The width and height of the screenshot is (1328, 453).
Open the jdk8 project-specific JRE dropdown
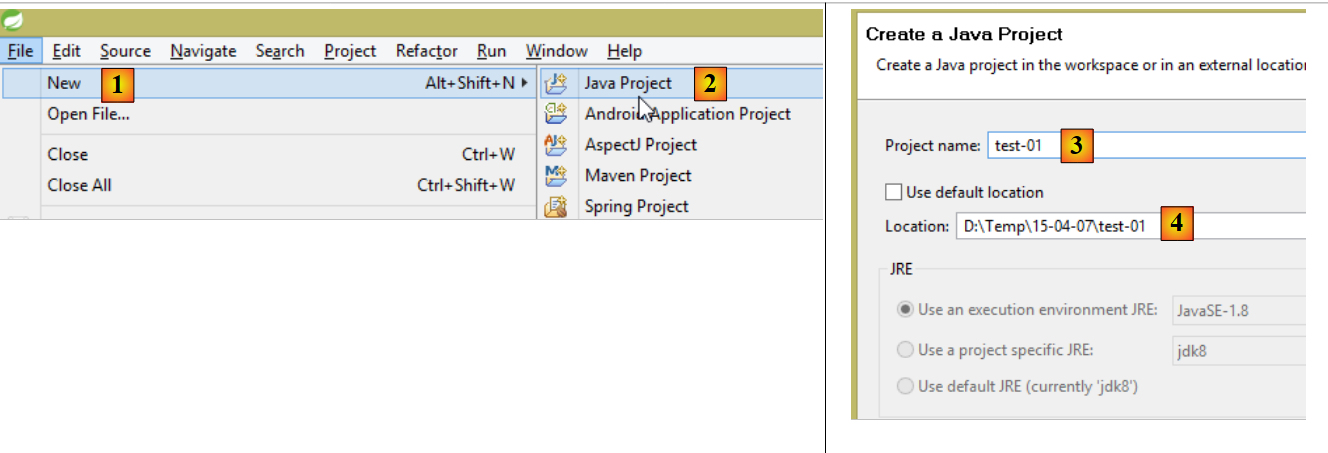pos(1238,350)
